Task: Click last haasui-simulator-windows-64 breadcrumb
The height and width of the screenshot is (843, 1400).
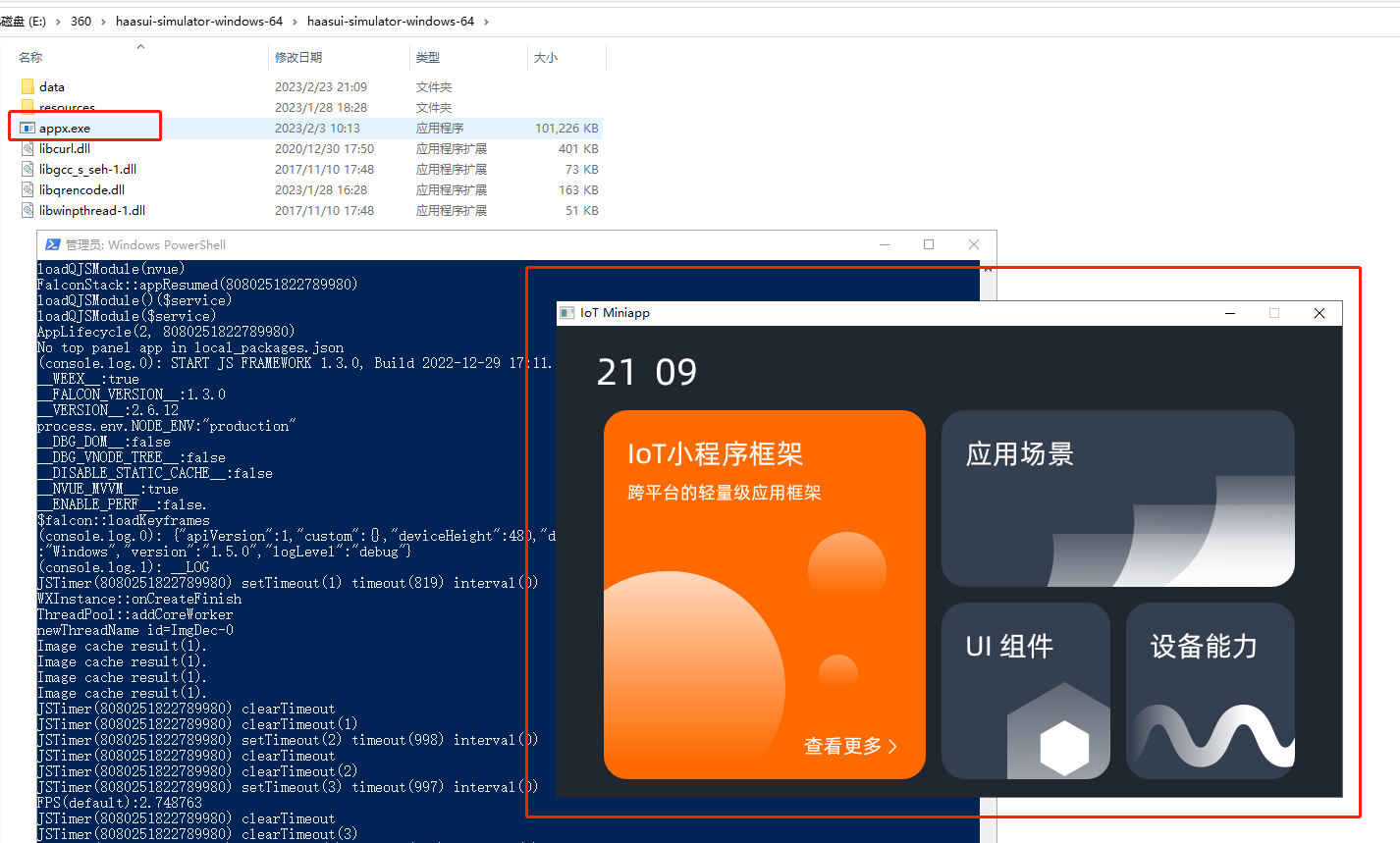Action: pyautogui.click(x=391, y=21)
